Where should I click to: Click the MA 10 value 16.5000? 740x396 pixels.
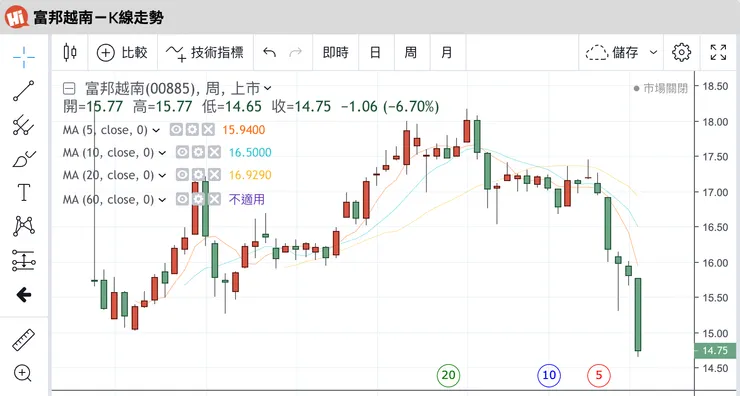coord(250,152)
